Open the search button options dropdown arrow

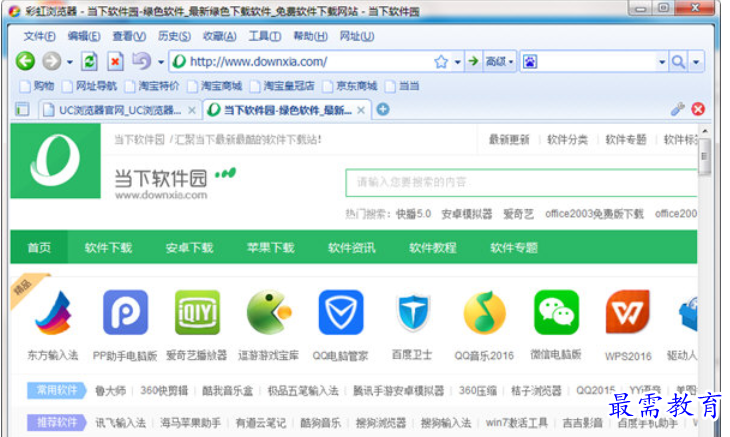click(x=696, y=62)
